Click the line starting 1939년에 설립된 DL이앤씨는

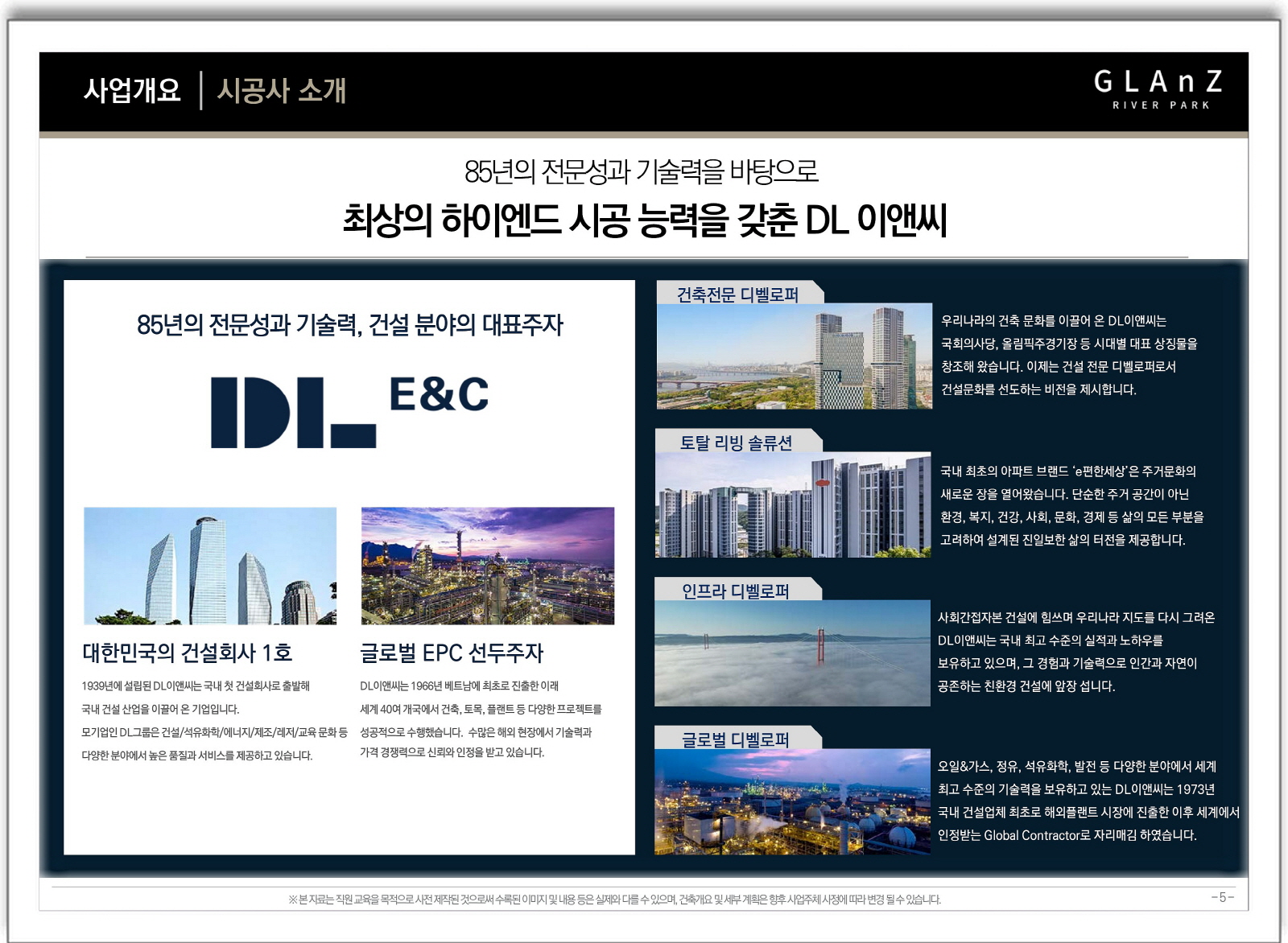(x=196, y=686)
